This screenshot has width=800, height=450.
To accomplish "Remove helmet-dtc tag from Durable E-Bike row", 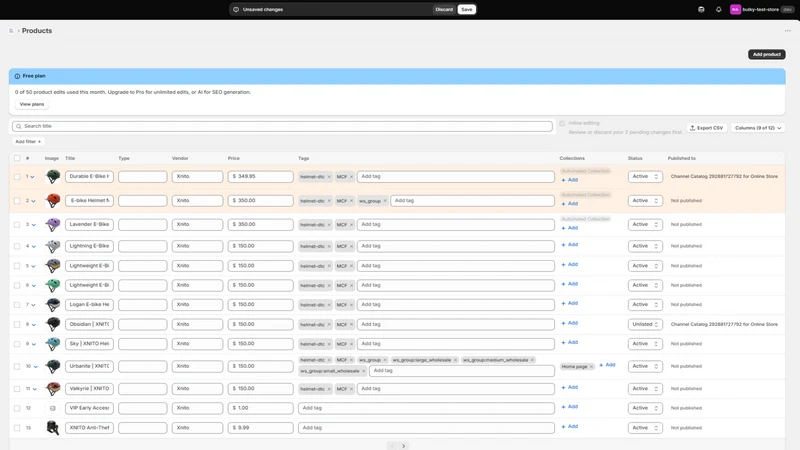I will 329,177.
